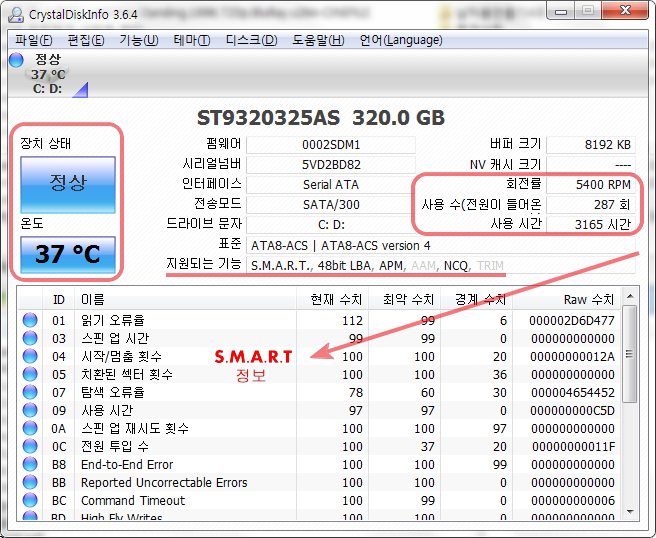Click interface field Serial ATA
This screenshot has width=656, height=538.
(x=331, y=184)
